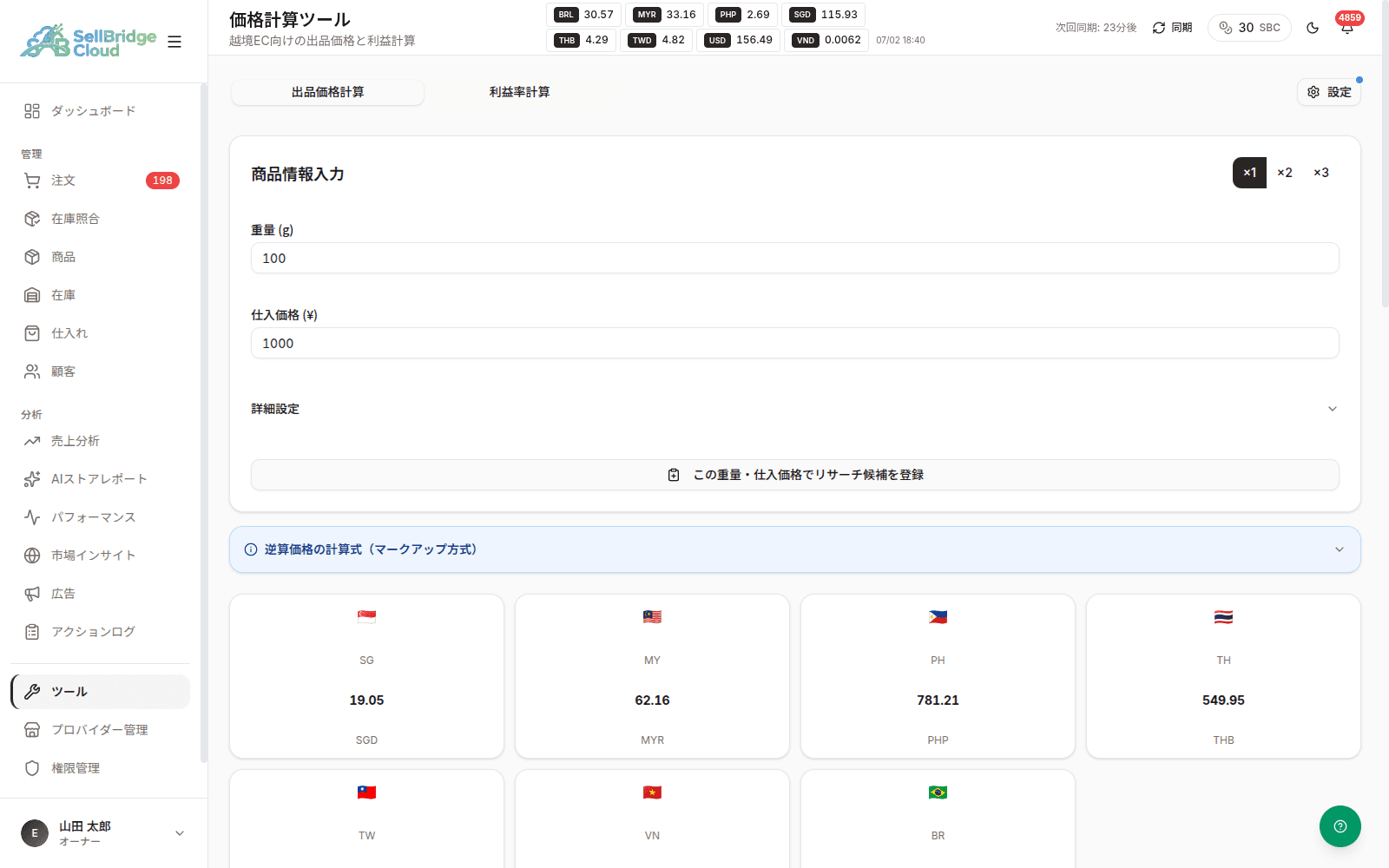Click the sidebar vertical scrollbar
This screenshot has width=1389, height=868.
click(204, 424)
